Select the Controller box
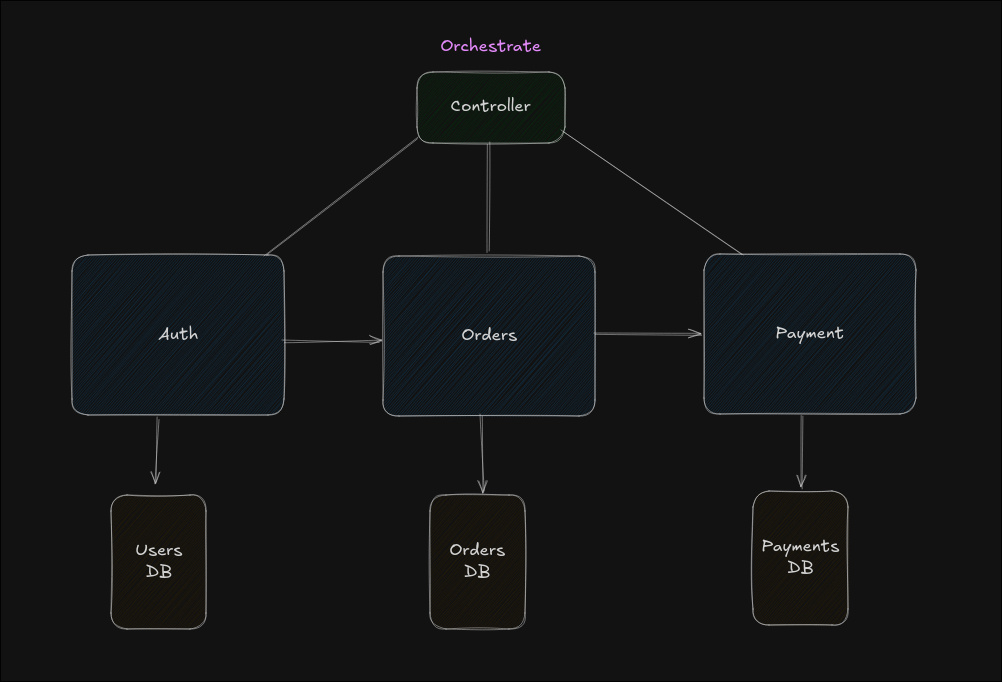Screen dimensions: 1002x682 [490, 107]
